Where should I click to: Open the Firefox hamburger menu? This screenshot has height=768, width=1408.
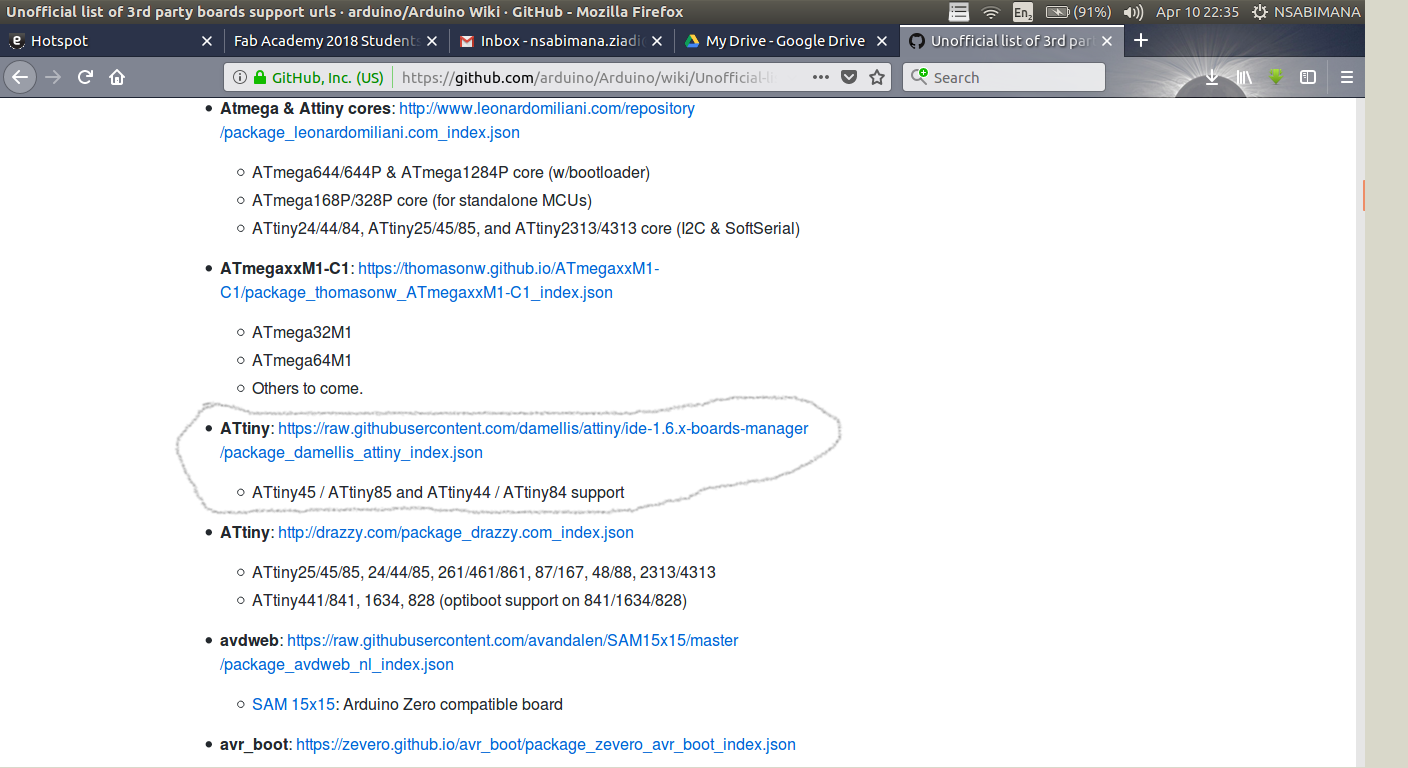click(1347, 77)
